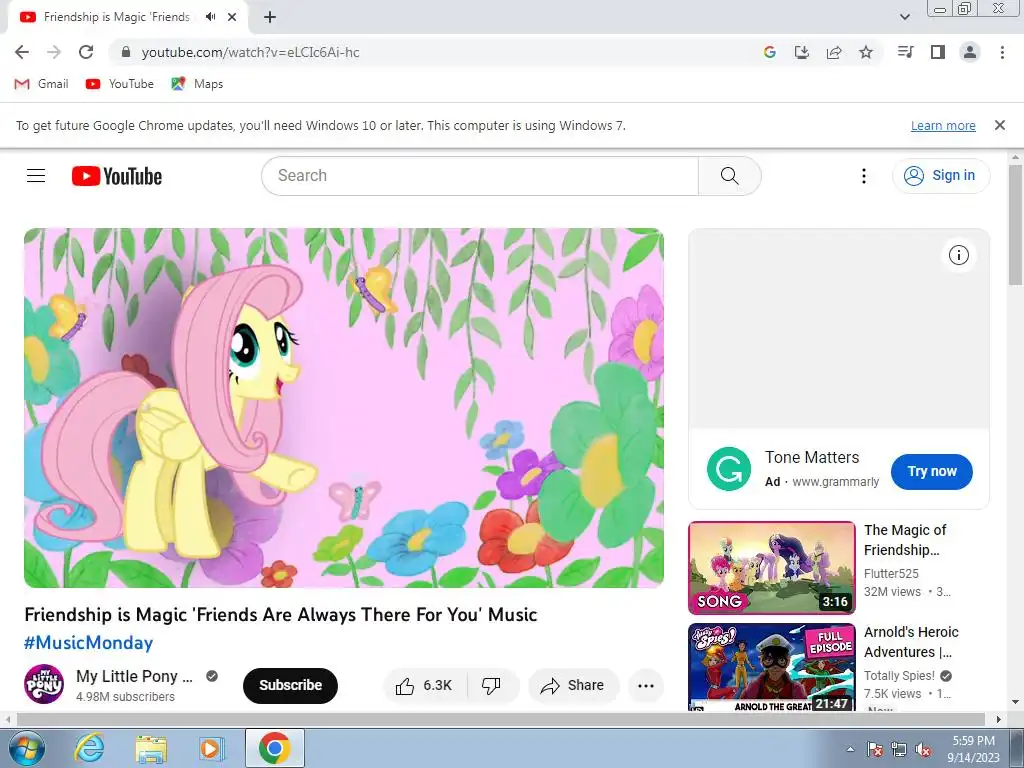Viewport: 1024px width, 768px height.
Task: Open the Gmail bookmark
Action: point(42,84)
